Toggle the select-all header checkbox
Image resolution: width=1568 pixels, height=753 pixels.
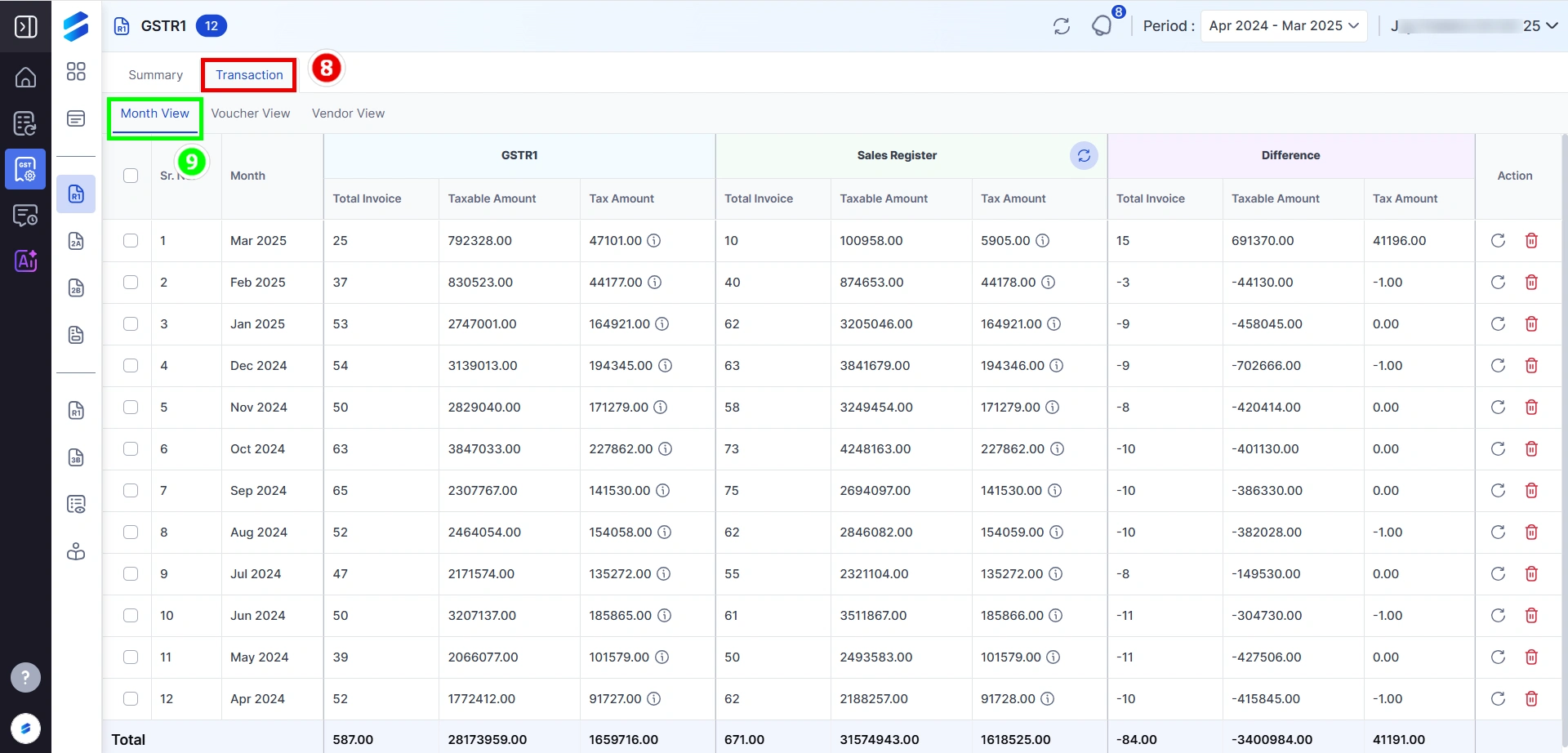131,176
